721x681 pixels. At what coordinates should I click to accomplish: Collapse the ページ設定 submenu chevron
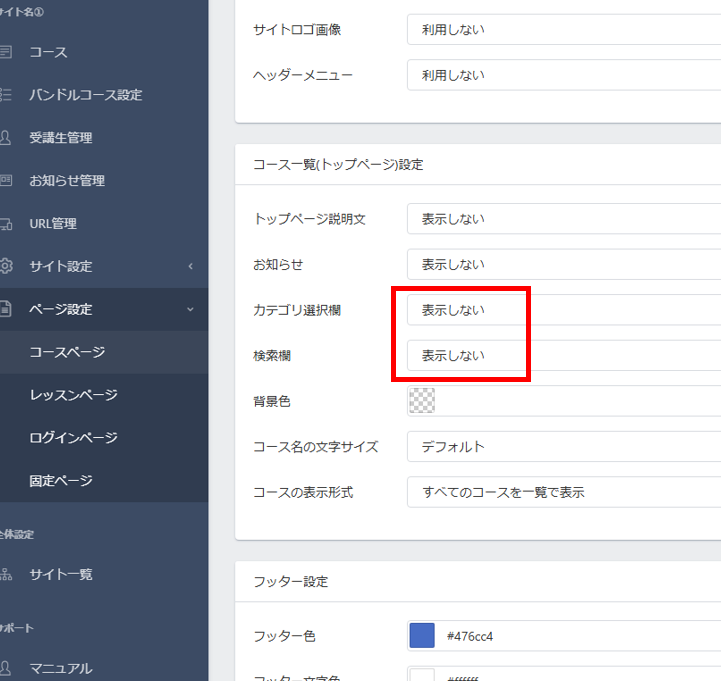(190, 310)
